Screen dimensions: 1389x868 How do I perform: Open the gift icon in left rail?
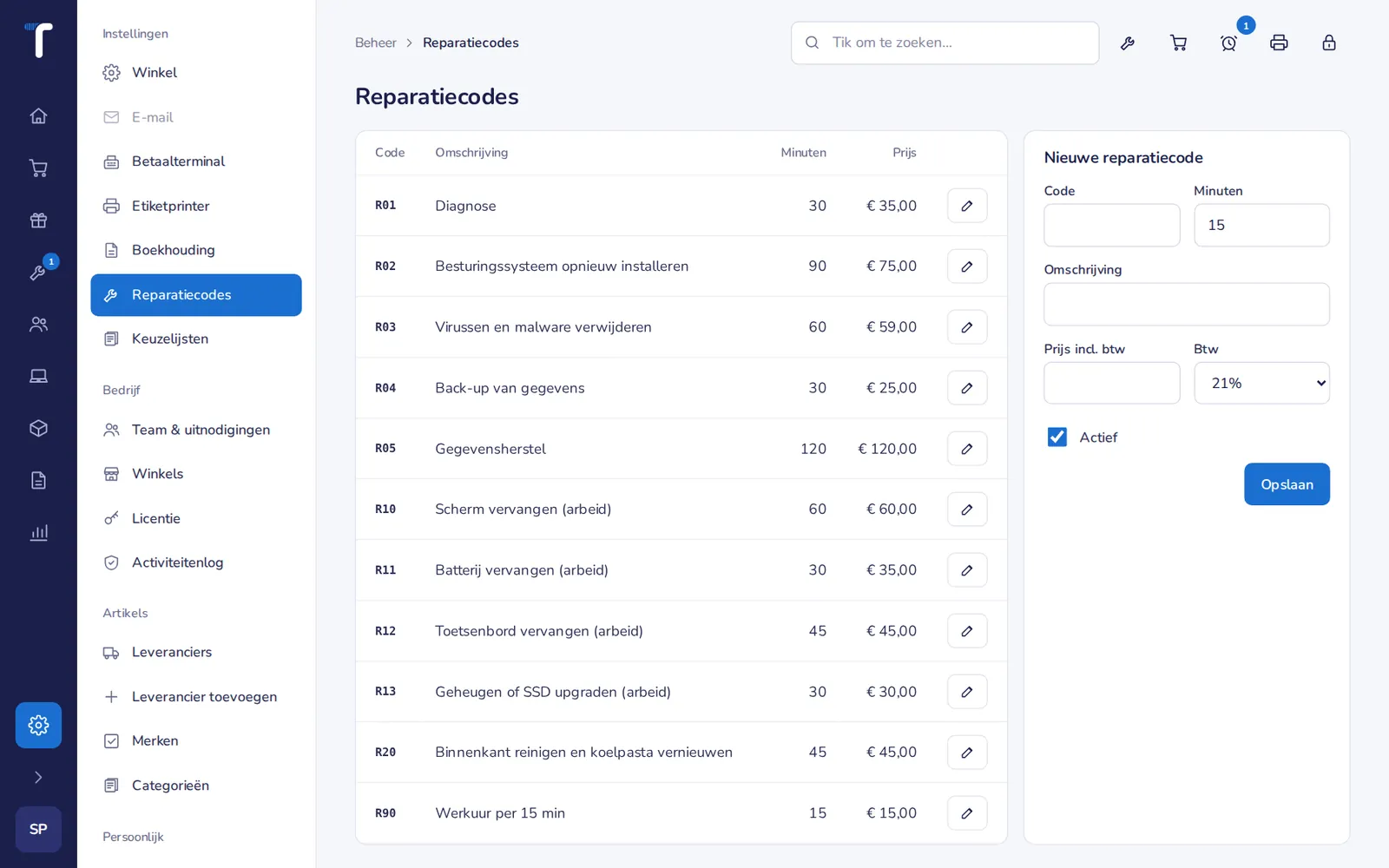[x=38, y=220]
